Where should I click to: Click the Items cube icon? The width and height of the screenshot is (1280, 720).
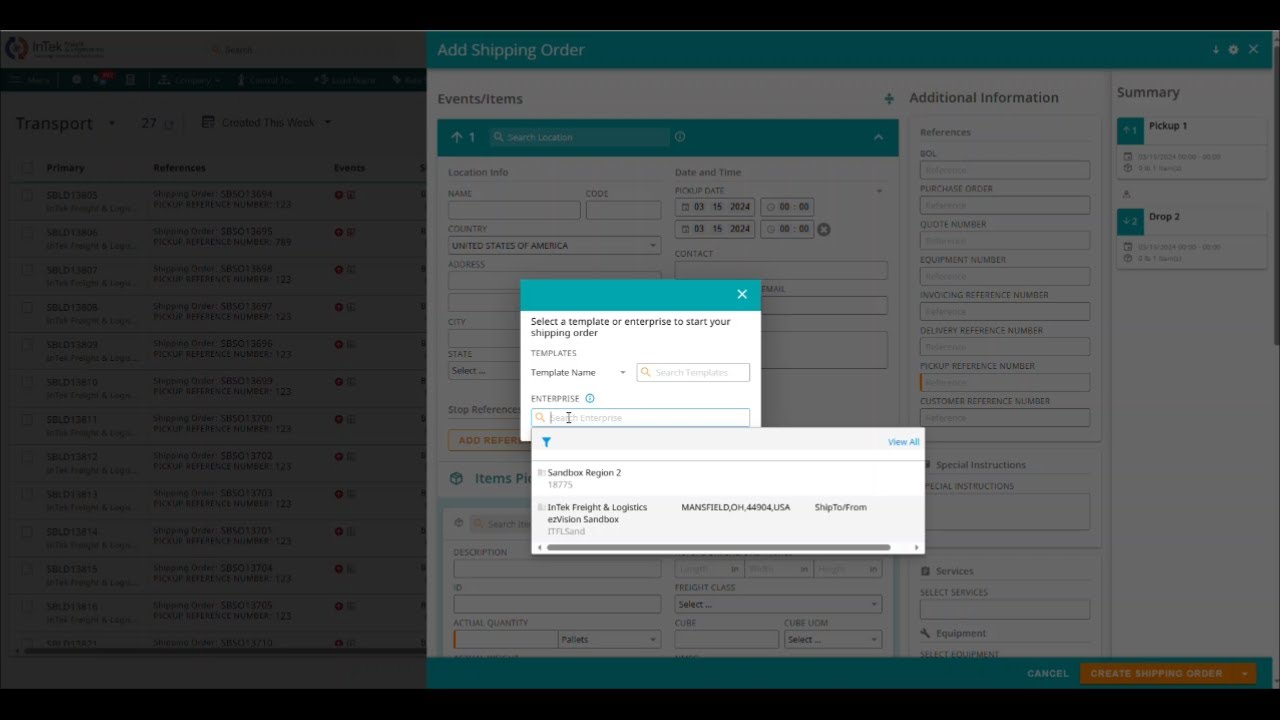(x=456, y=479)
